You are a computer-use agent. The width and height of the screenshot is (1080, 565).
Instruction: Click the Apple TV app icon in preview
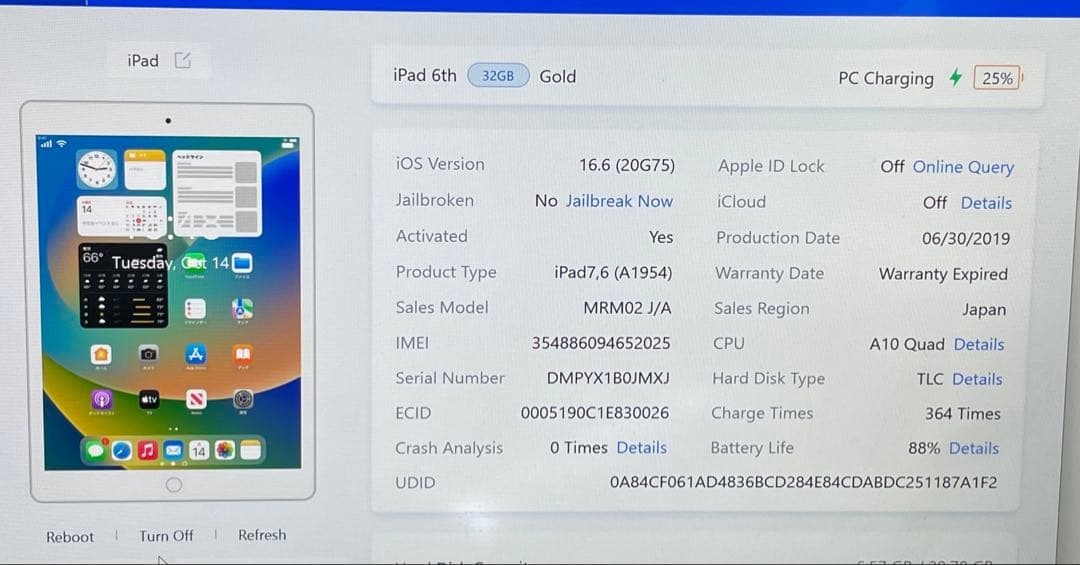149,399
